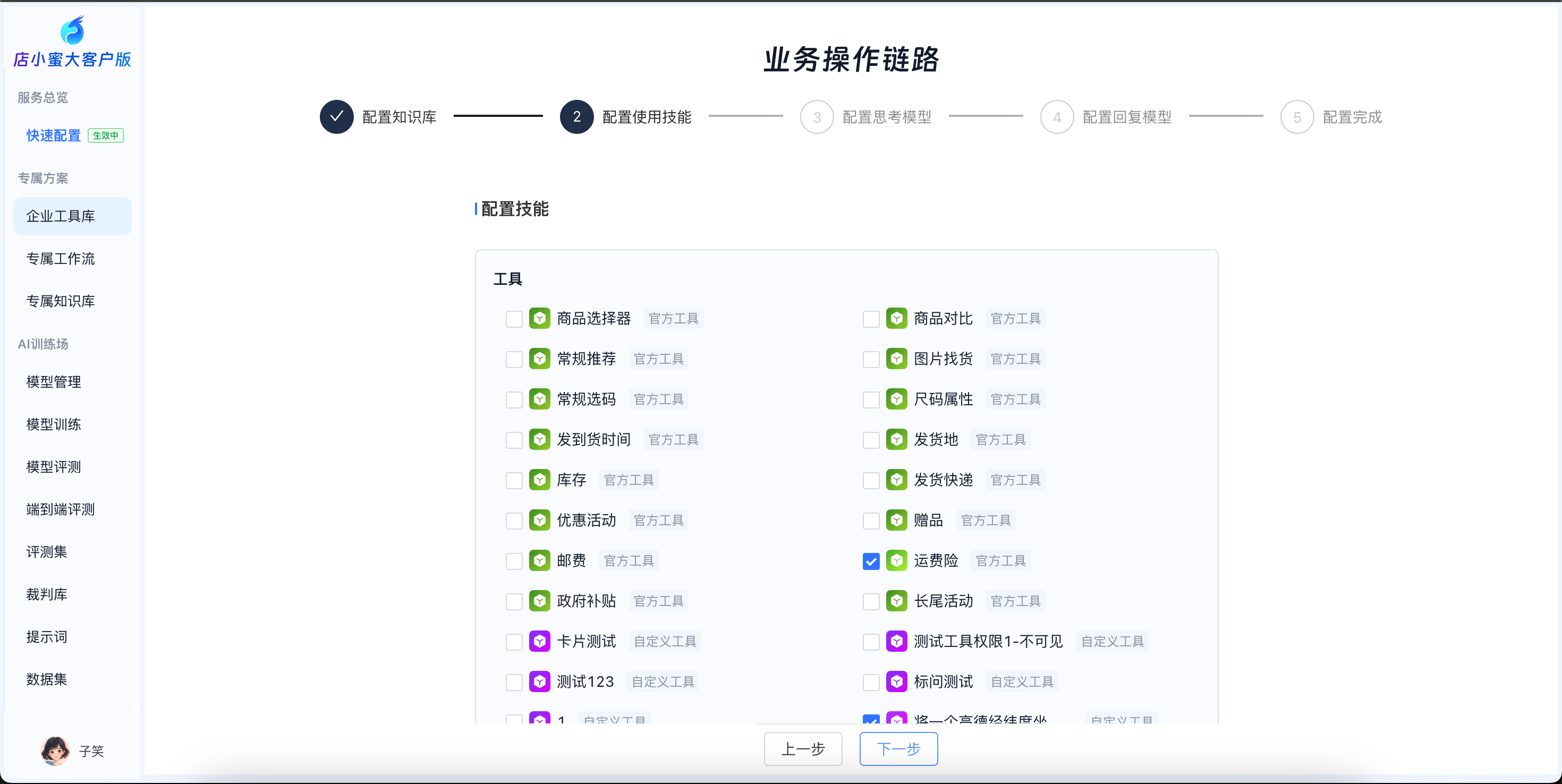Viewport: 1562px width, 784px height.
Task: Open 企业工具库 in sidebar
Action: pos(61,216)
